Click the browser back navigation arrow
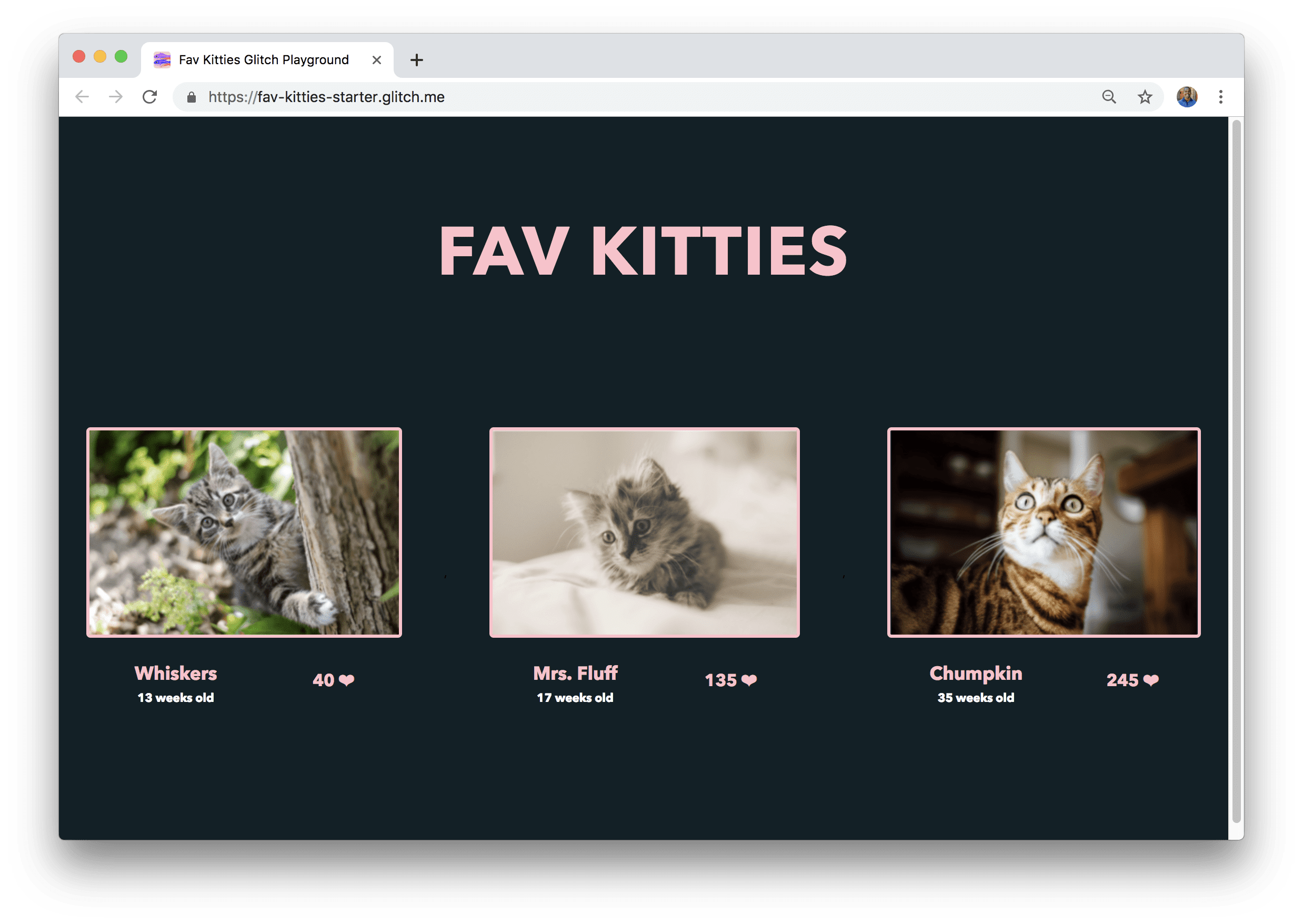The image size is (1303, 924). coord(82,97)
